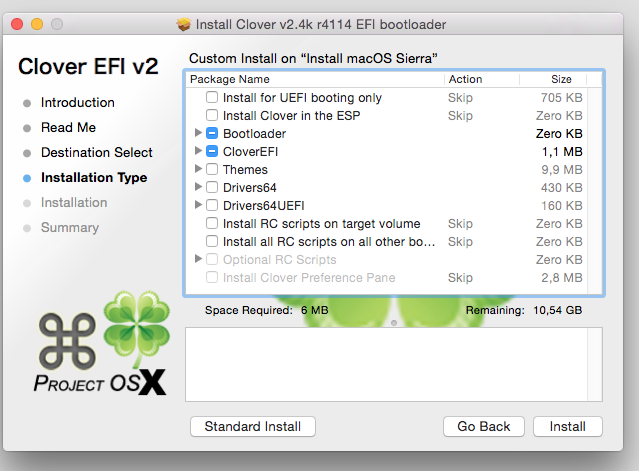Click the Skip action for Clover in ESP

pyautogui.click(x=461, y=116)
